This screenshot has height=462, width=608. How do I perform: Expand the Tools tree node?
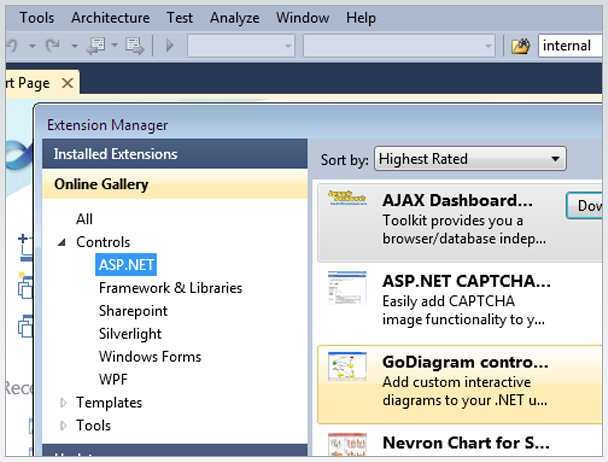[x=64, y=426]
